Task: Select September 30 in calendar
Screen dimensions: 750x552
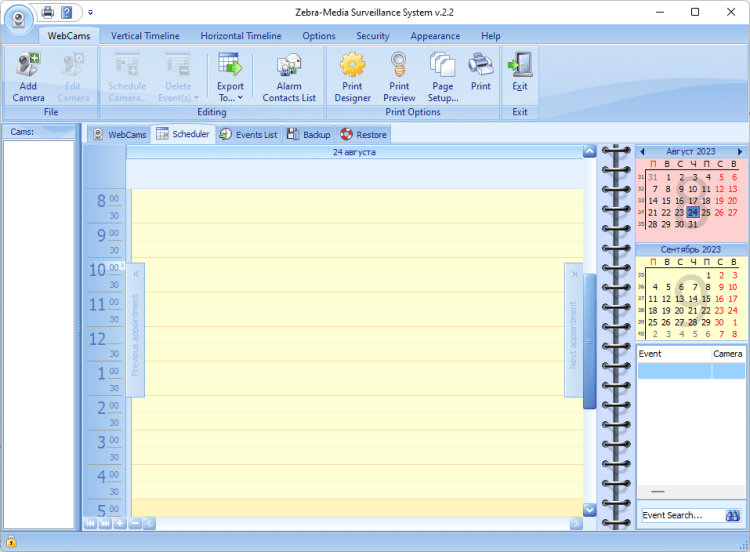Action: tap(719, 322)
